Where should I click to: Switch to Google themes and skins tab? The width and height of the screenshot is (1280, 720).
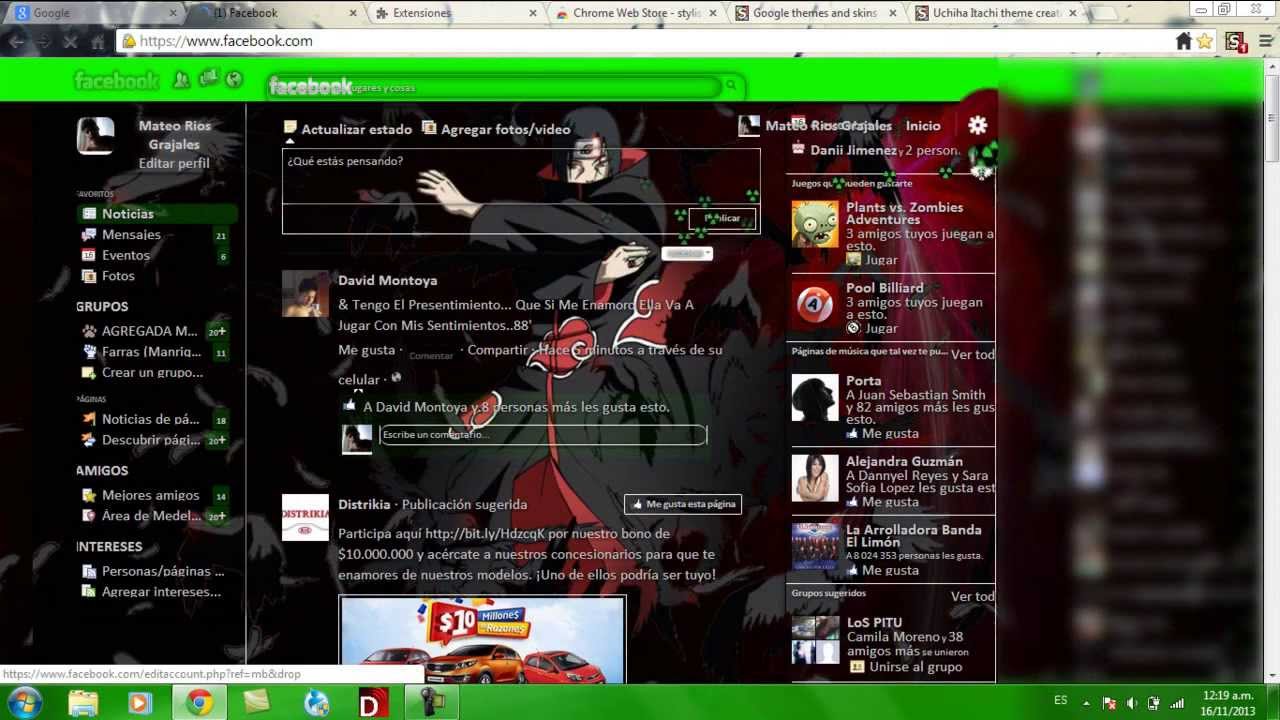pos(816,13)
